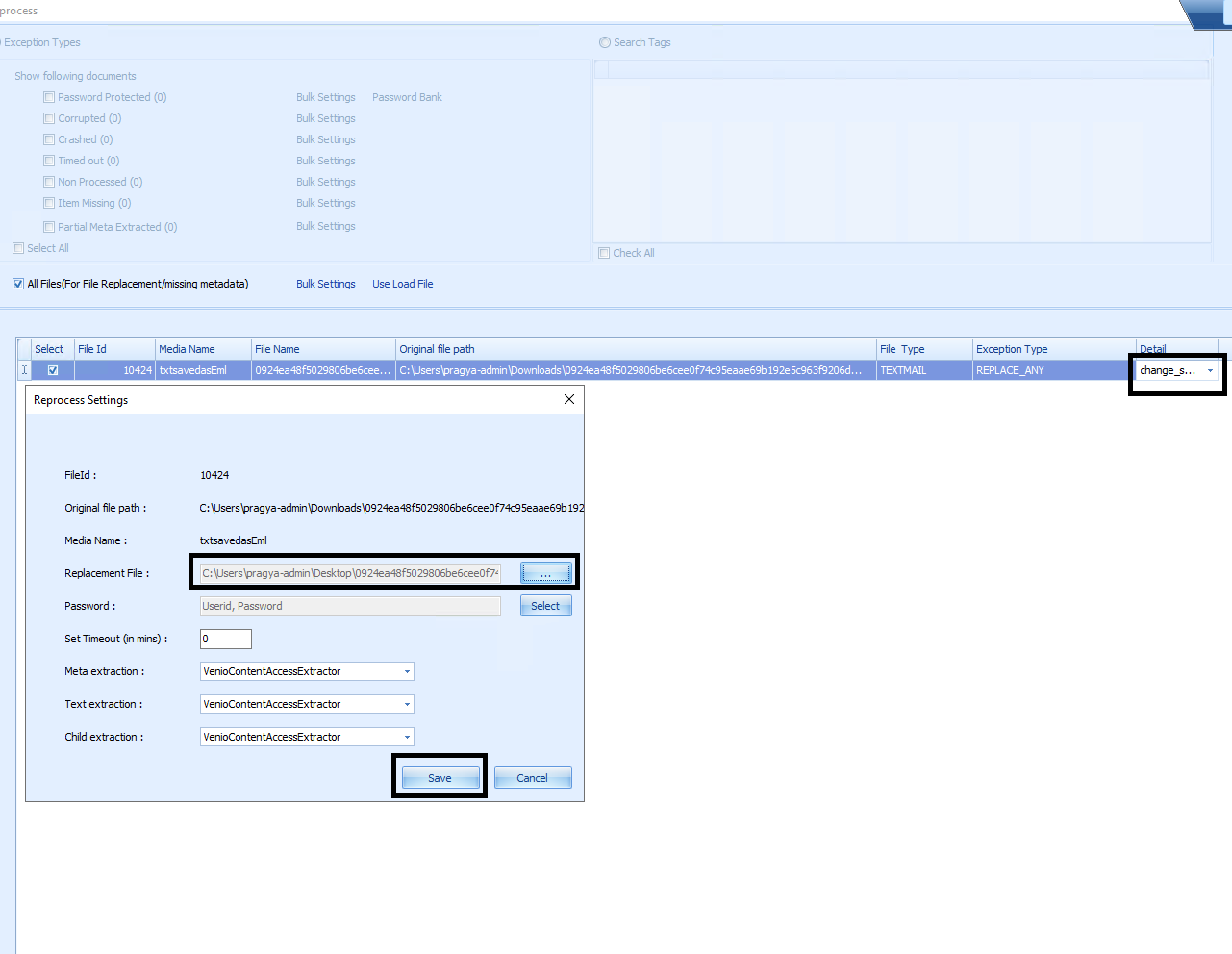Click the Userid, Password field

pyautogui.click(x=350, y=606)
